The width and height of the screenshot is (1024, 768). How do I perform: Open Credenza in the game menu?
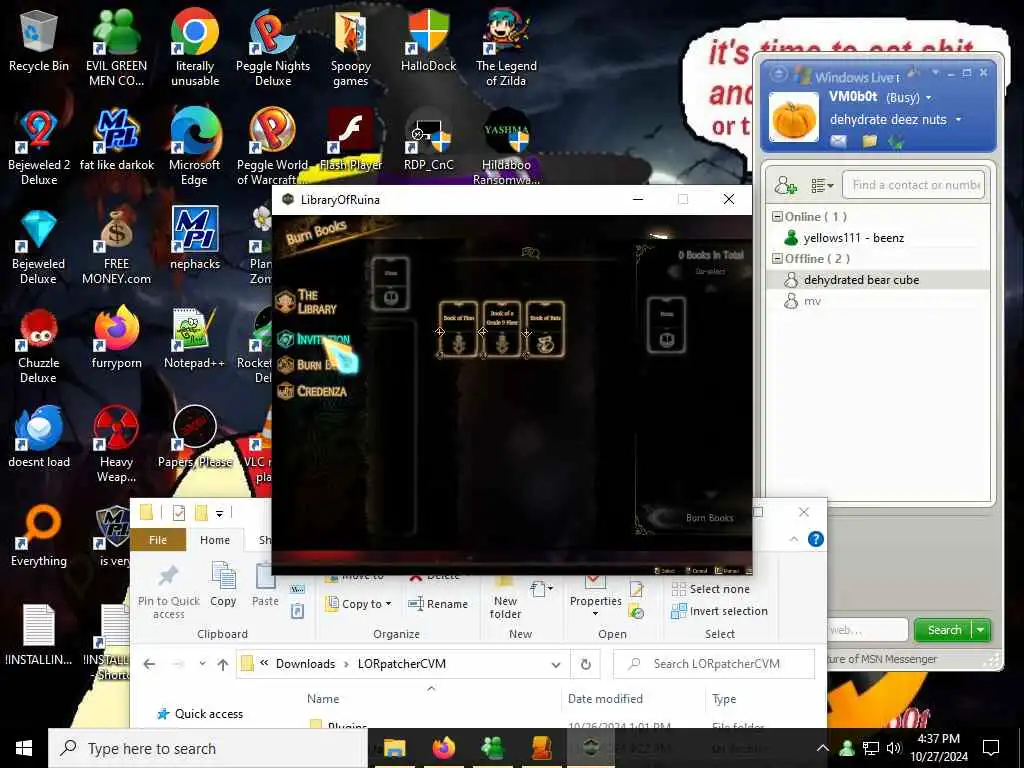coord(312,391)
